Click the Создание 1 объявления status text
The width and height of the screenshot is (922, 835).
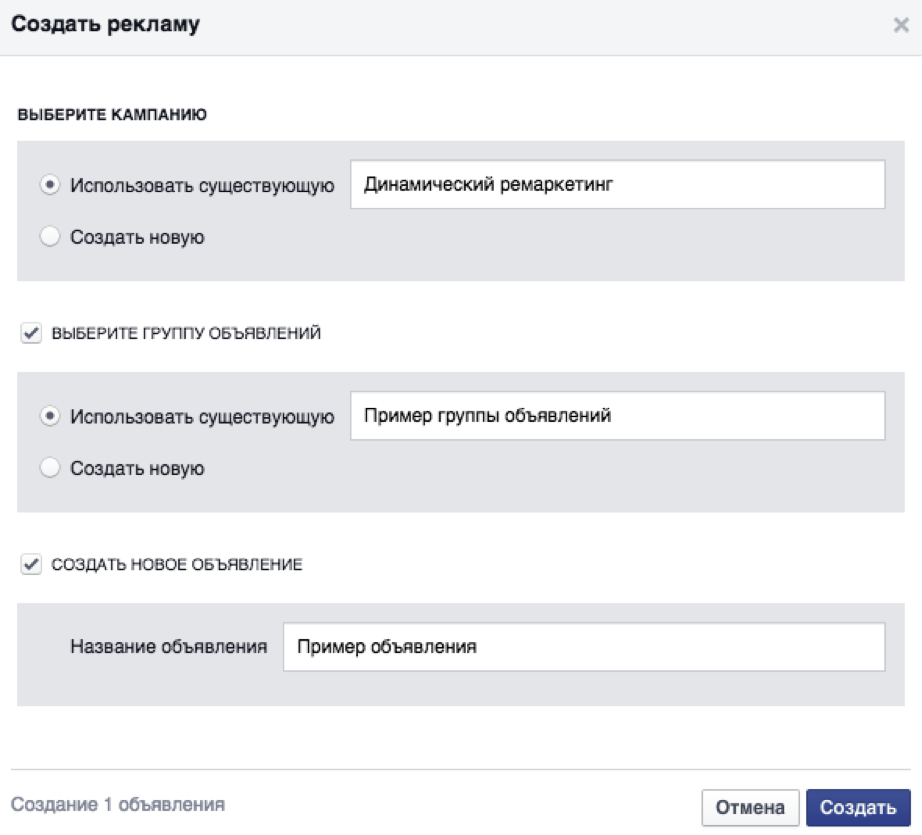point(118,804)
